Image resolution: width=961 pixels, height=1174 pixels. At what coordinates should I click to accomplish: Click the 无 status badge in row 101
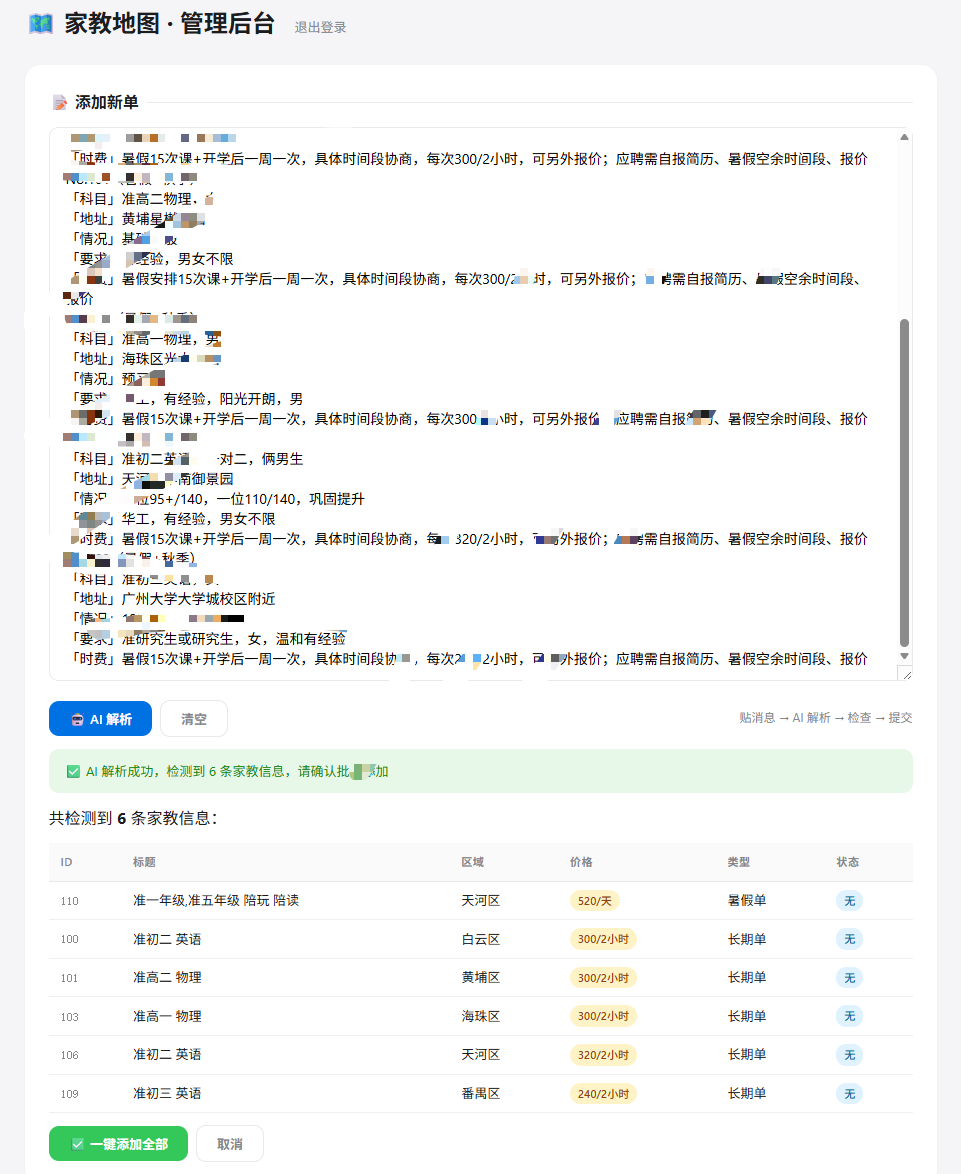[849, 978]
